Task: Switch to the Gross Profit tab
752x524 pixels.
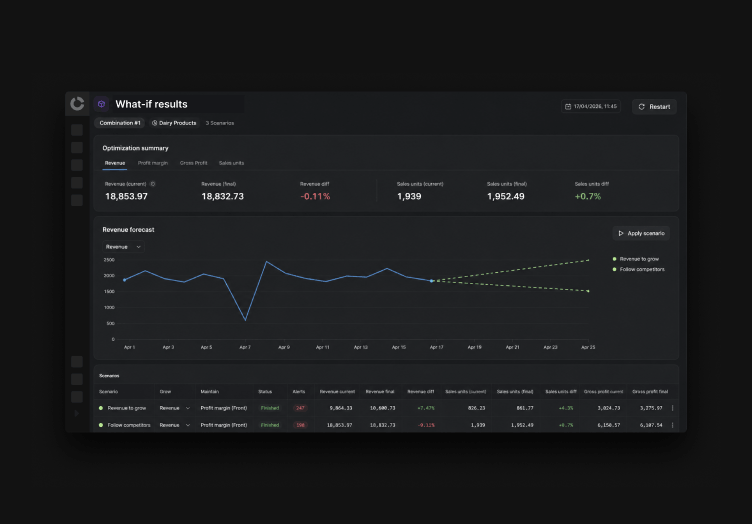Action: click(194, 163)
